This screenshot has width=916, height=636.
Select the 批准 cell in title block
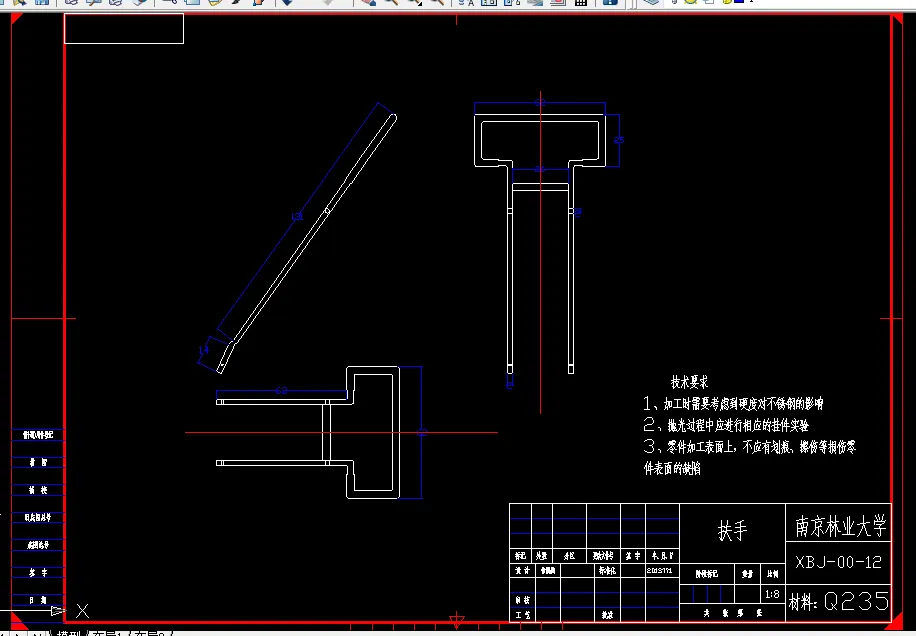tap(607, 614)
